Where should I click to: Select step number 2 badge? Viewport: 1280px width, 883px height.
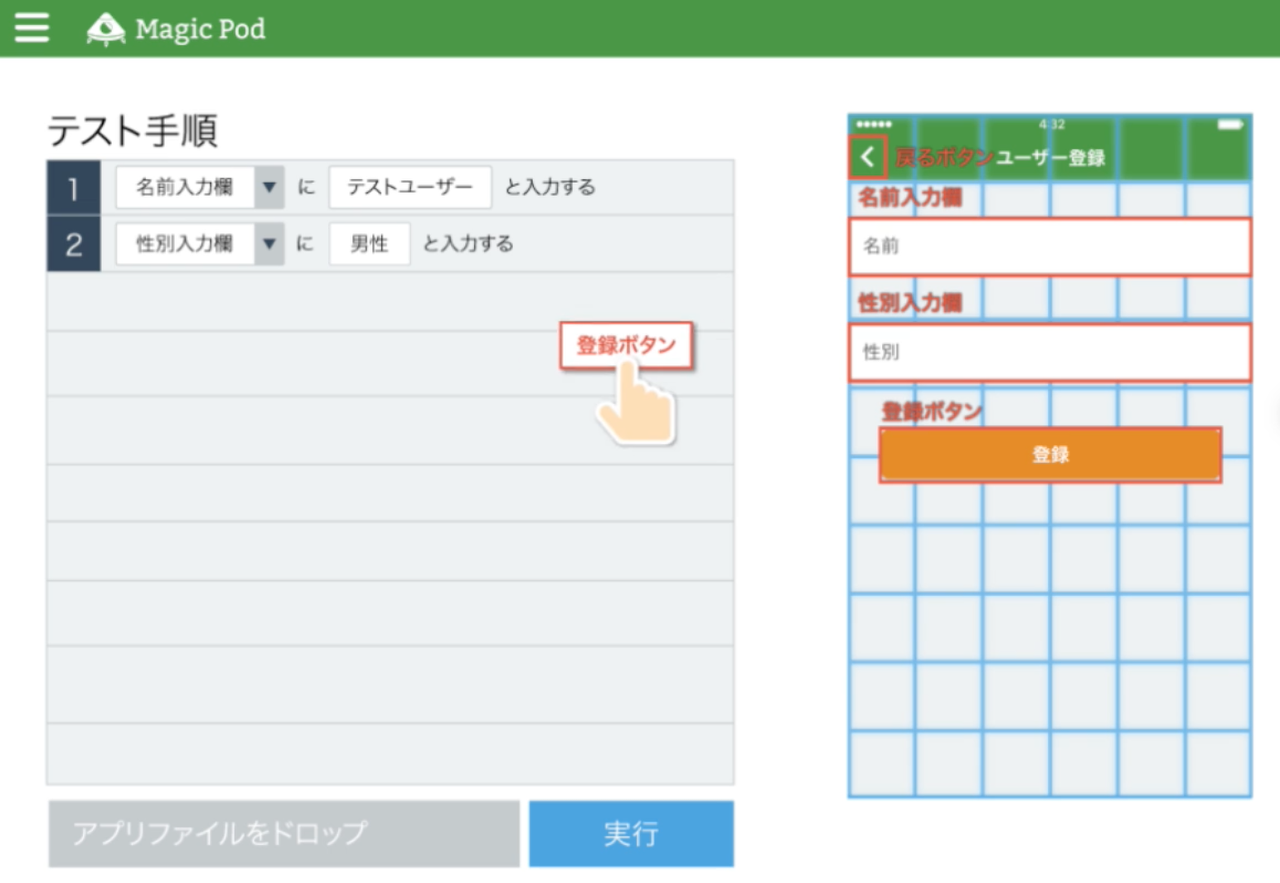click(71, 243)
